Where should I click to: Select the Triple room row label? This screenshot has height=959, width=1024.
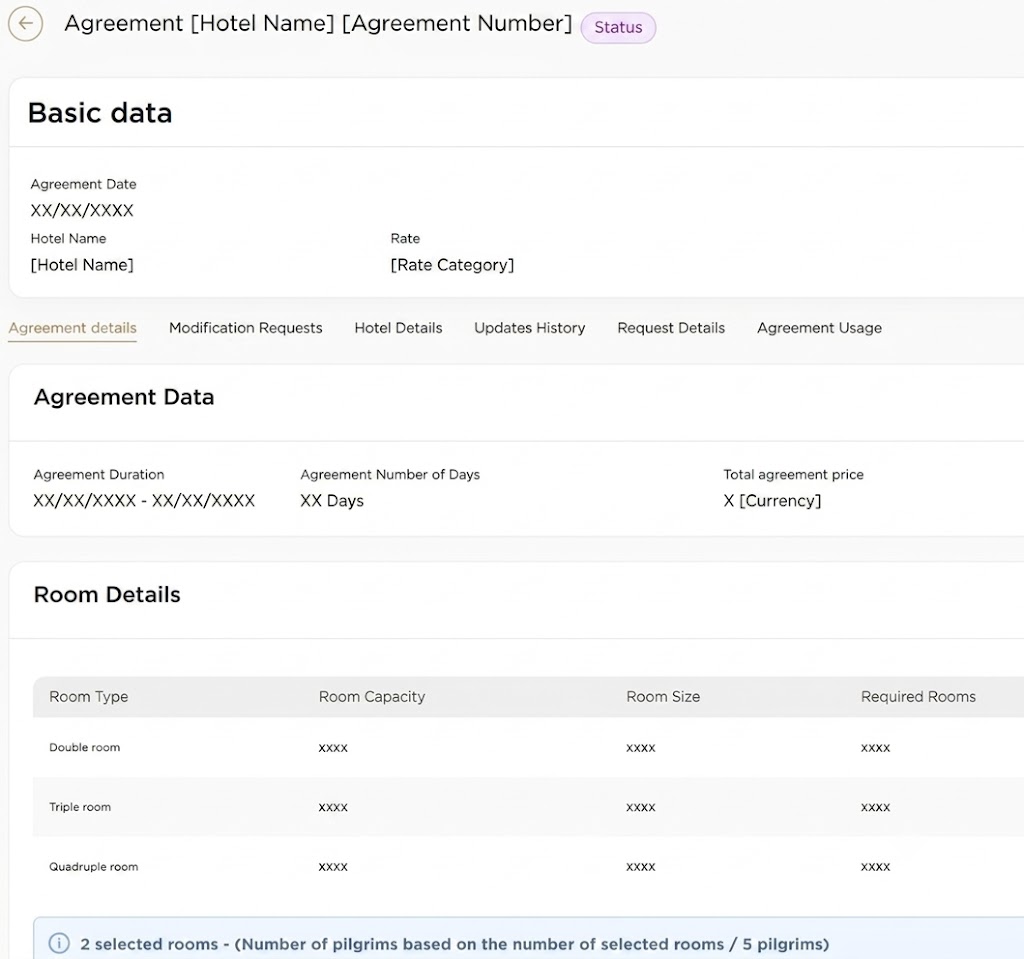[80, 807]
